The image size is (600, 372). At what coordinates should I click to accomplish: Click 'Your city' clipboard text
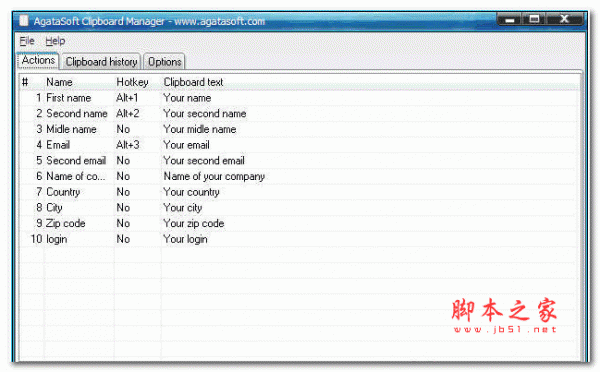tap(183, 208)
